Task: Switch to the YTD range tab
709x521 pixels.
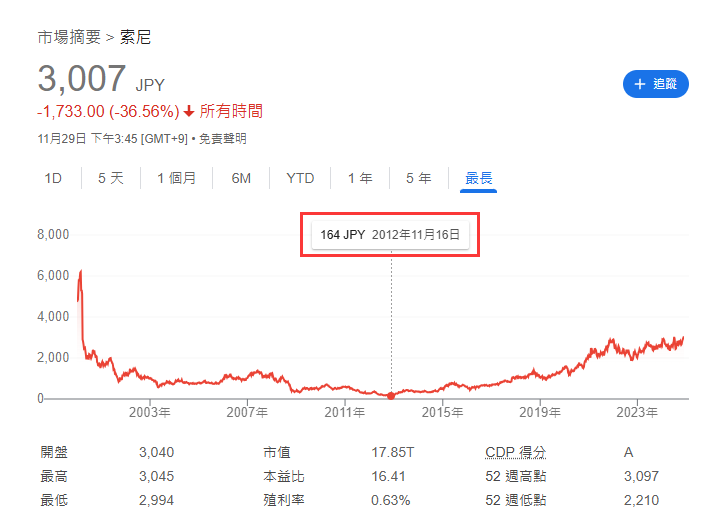Action: click(x=300, y=178)
